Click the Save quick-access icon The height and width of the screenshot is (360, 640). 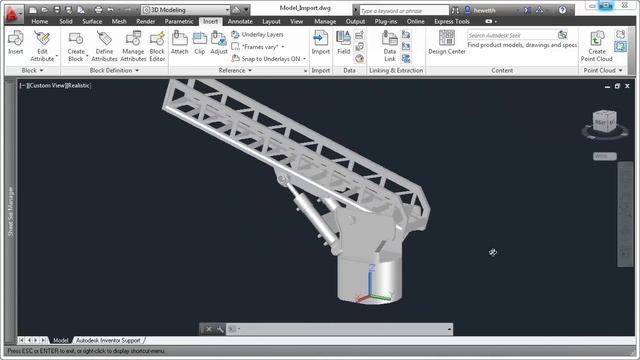click(57, 10)
